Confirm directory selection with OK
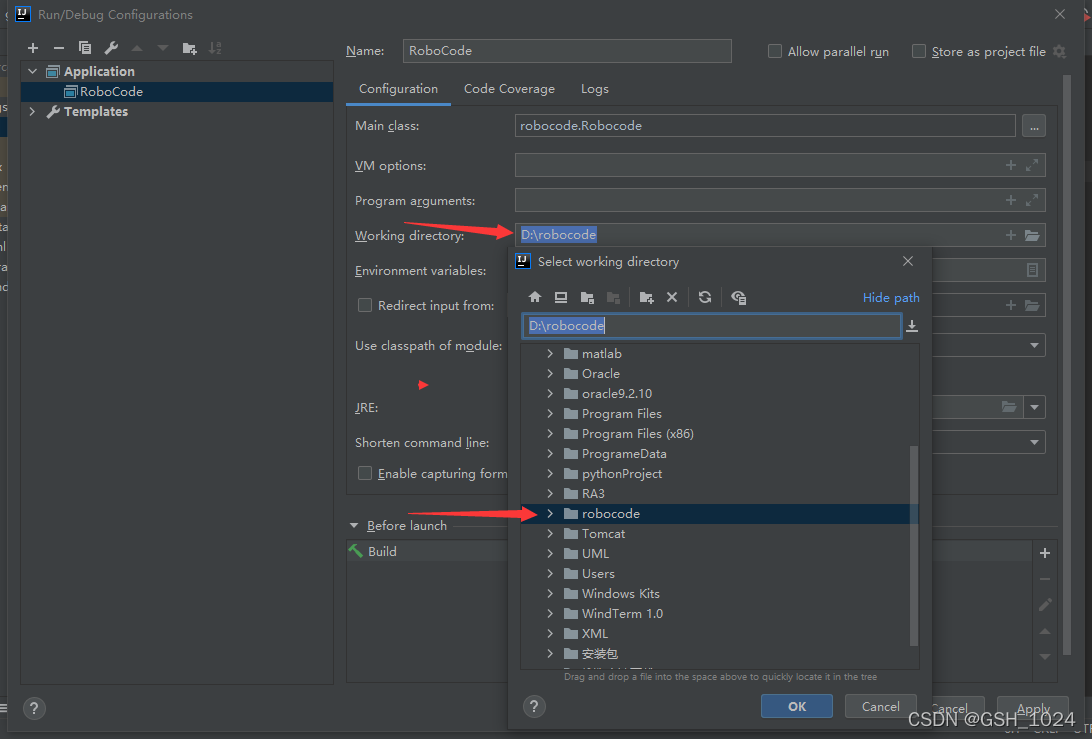Screen dimensions: 1092x739 [x=797, y=706]
